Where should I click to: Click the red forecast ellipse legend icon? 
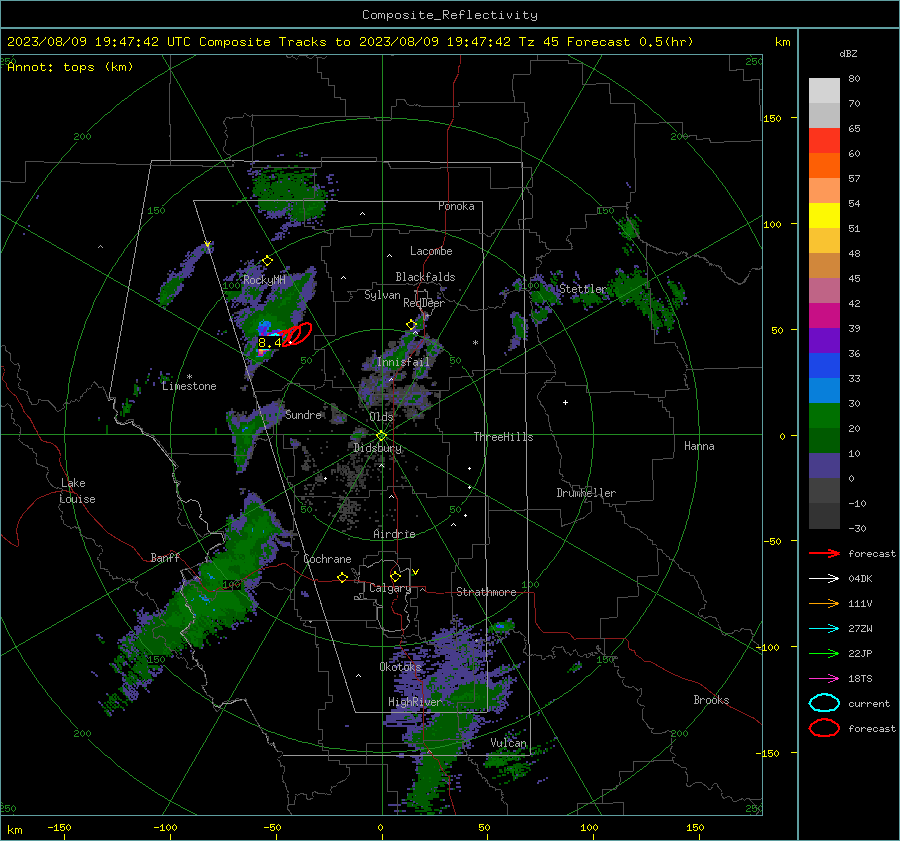click(x=824, y=728)
